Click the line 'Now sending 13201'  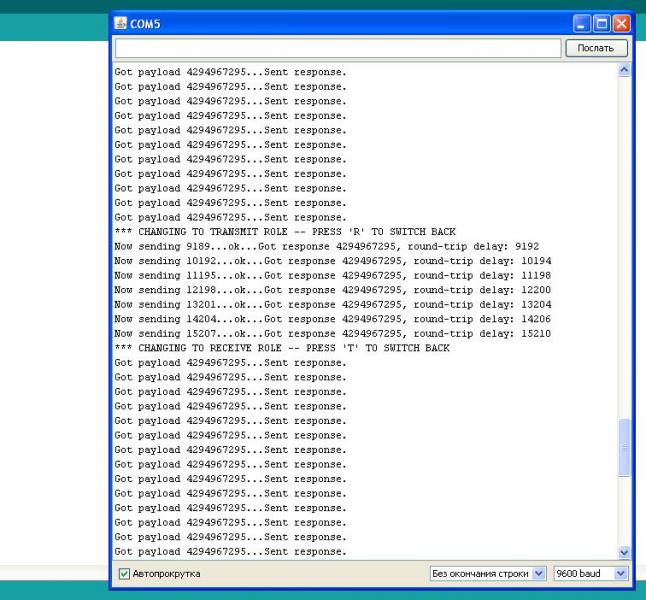tap(332, 305)
